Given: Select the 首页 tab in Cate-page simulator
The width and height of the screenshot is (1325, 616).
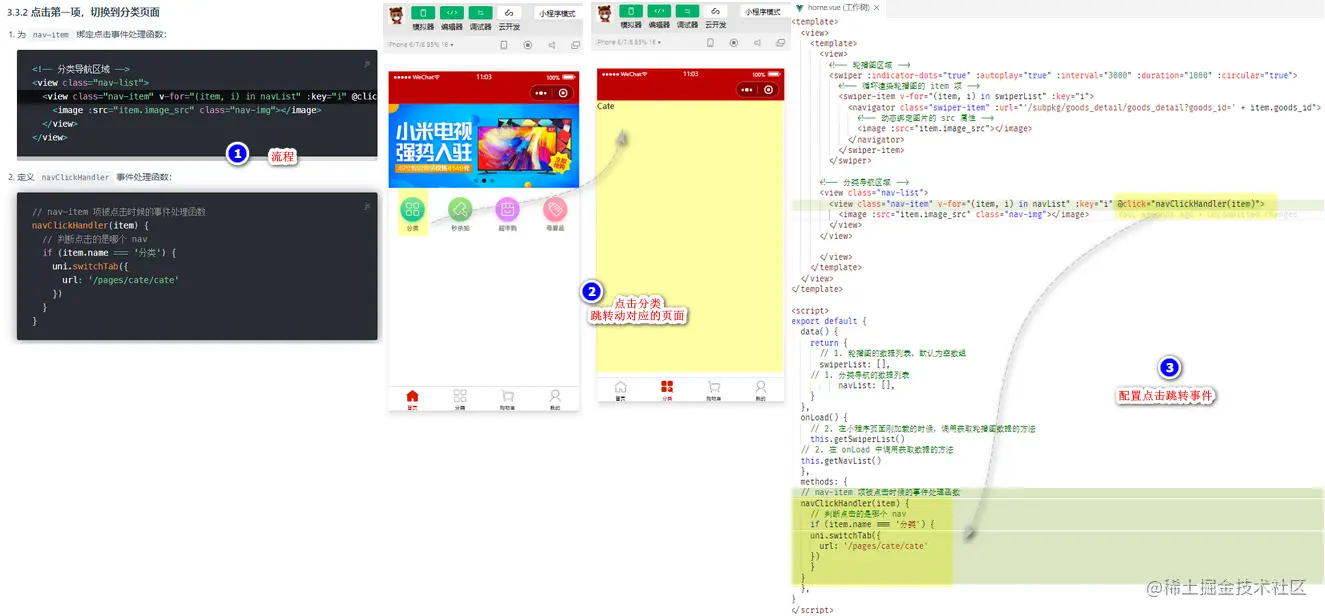Looking at the screenshot, I should coord(620,390).
